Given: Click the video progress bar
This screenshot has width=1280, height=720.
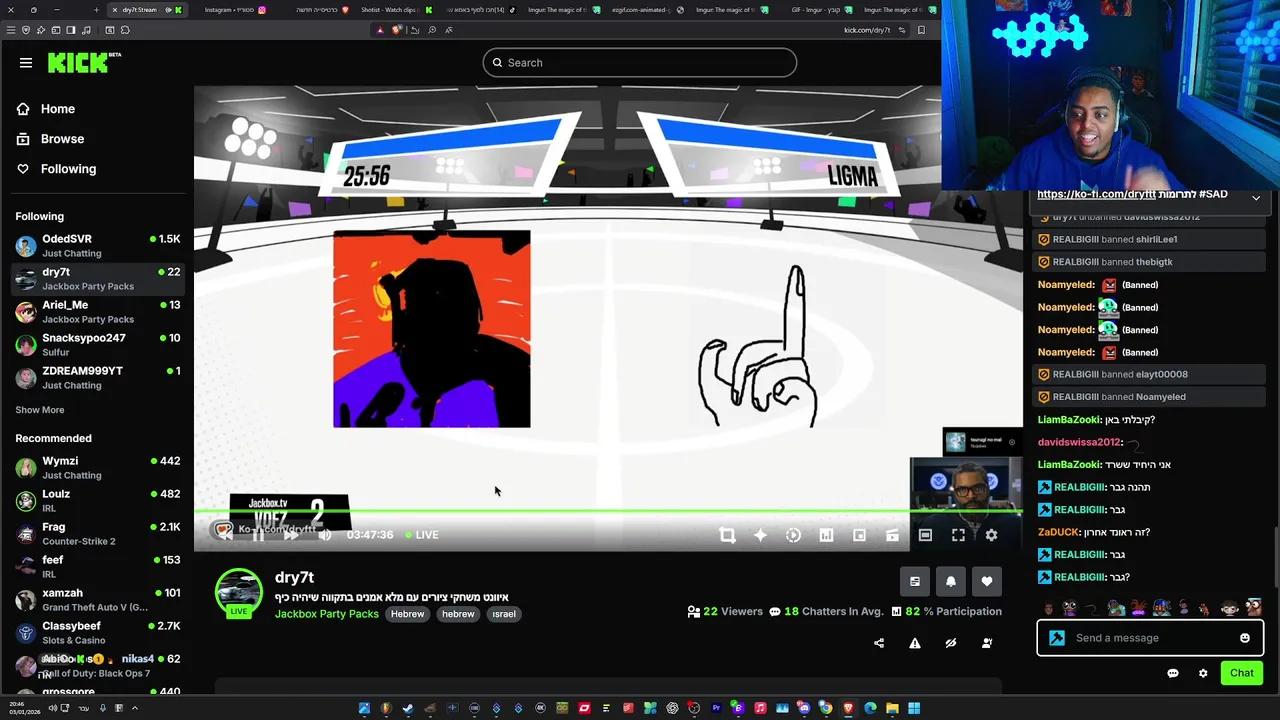Looking at the screenshot, I should tap(610, 513).
